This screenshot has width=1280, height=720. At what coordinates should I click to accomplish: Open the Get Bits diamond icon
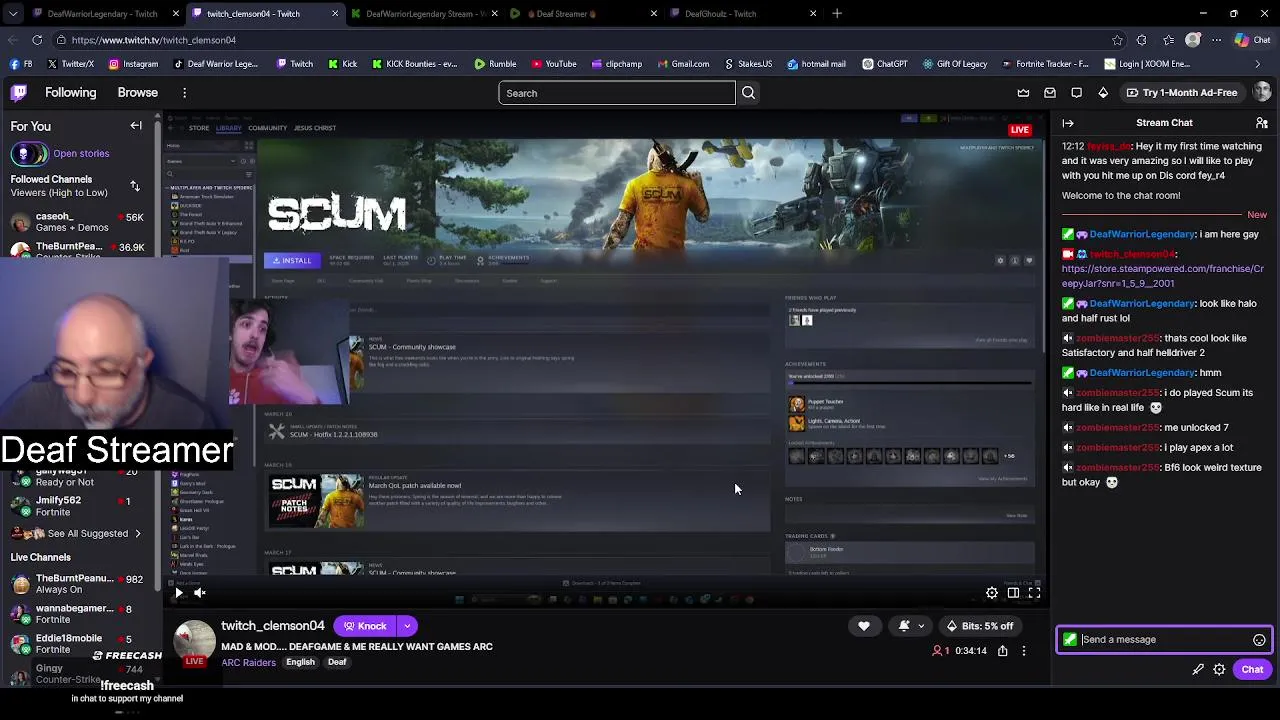1103,93
